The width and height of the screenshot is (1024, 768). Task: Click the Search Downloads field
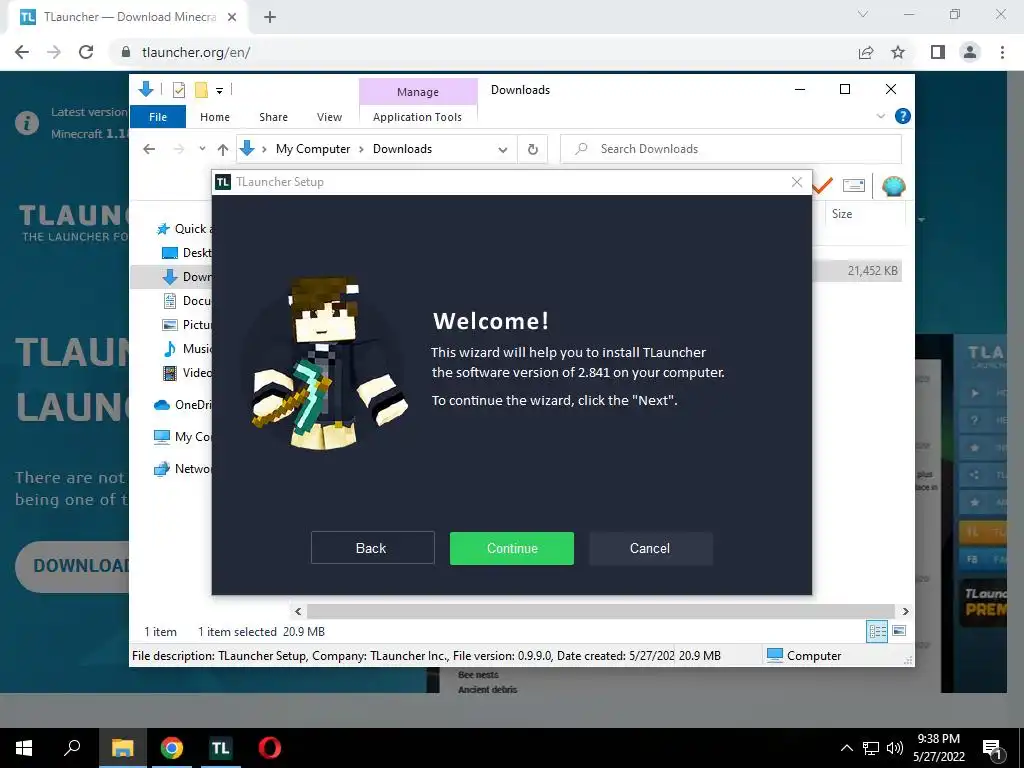731,149
